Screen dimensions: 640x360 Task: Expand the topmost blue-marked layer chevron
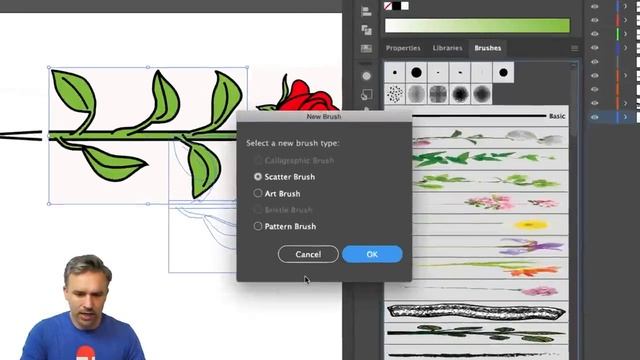[625, 6]
